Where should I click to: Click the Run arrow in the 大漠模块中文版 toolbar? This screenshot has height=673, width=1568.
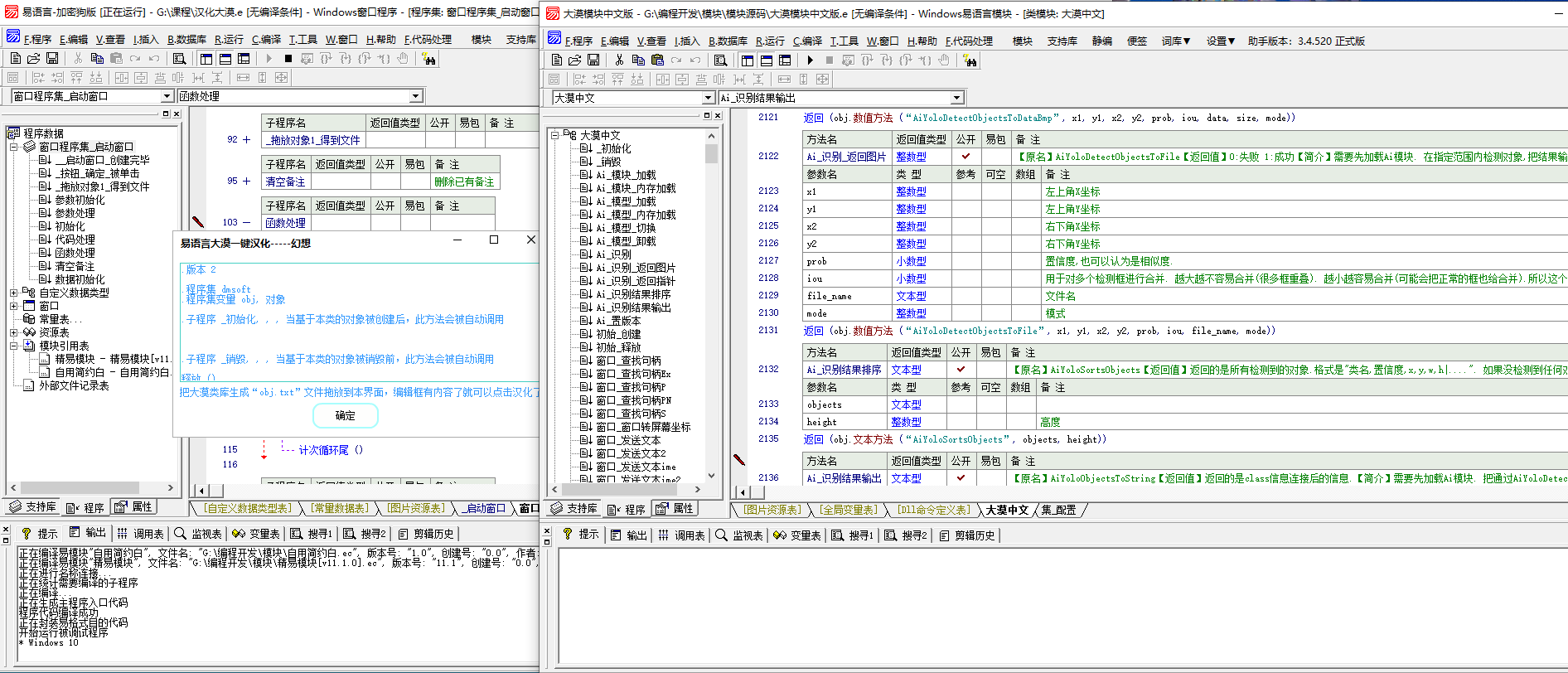pos(810,60)
